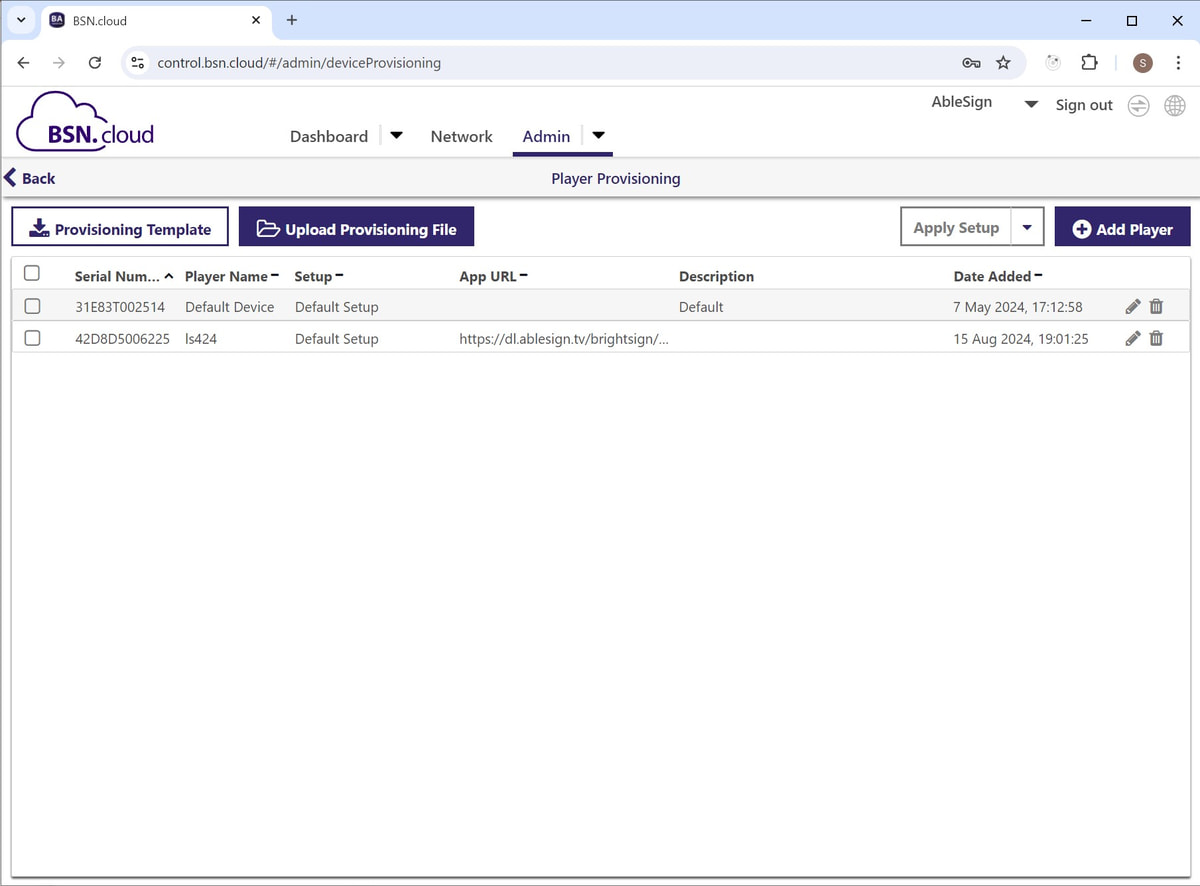Expand the AbleSign account dropdown

coord(1030,103)
